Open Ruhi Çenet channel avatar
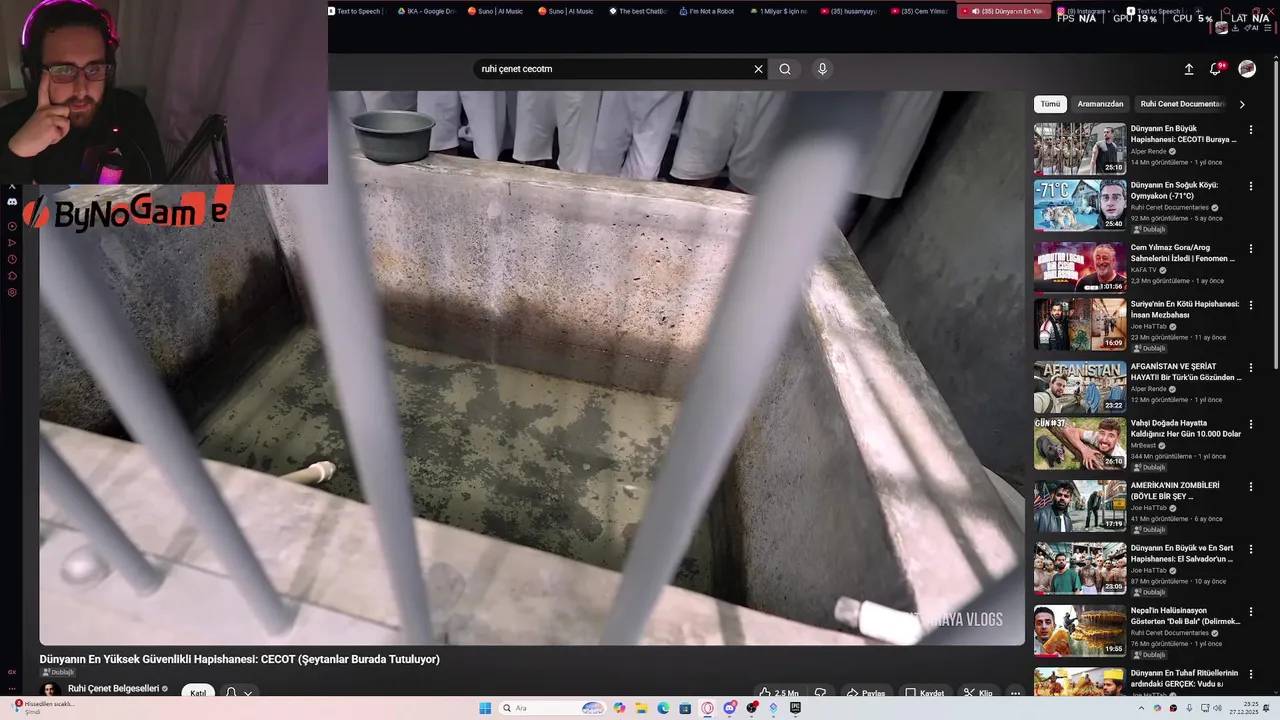 [50, 690]
